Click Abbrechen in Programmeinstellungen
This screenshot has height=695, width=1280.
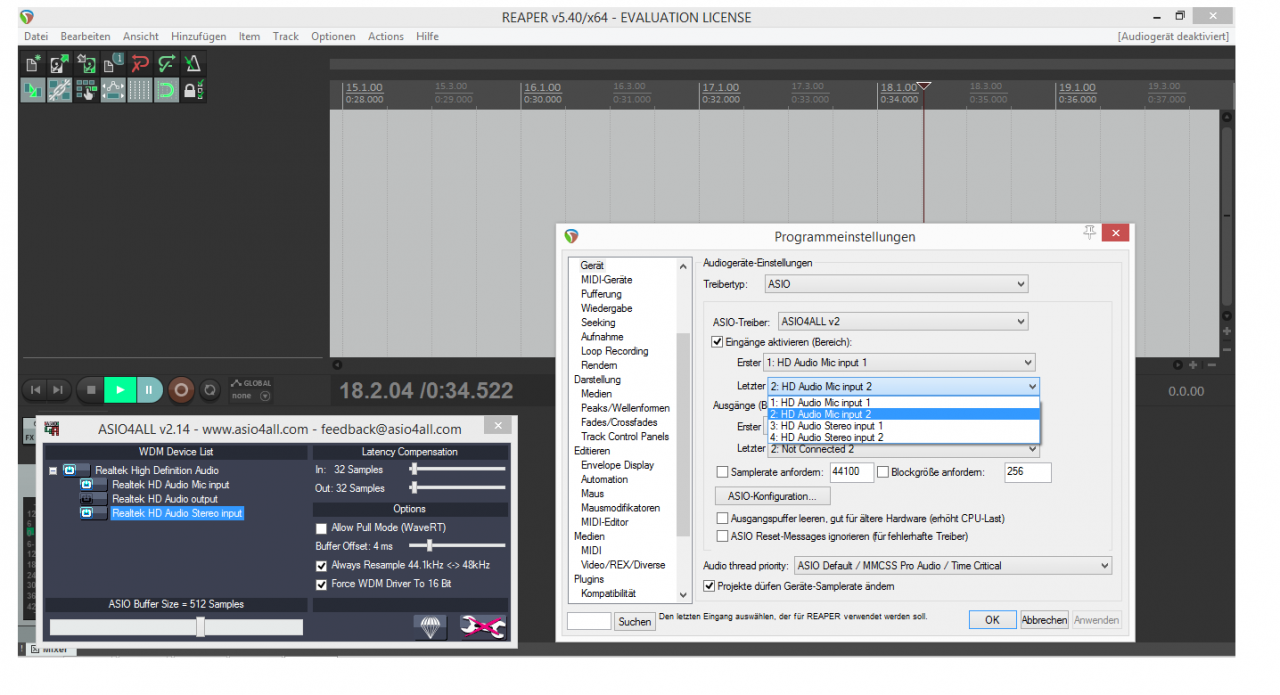1044,620
